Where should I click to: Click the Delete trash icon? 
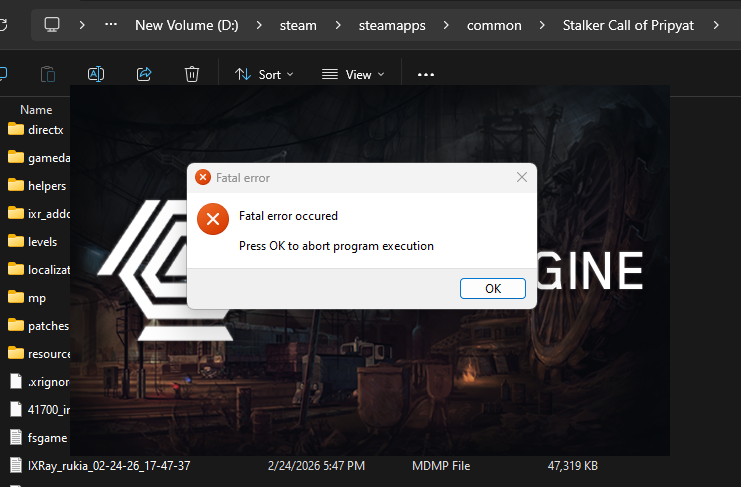point(192,74)
